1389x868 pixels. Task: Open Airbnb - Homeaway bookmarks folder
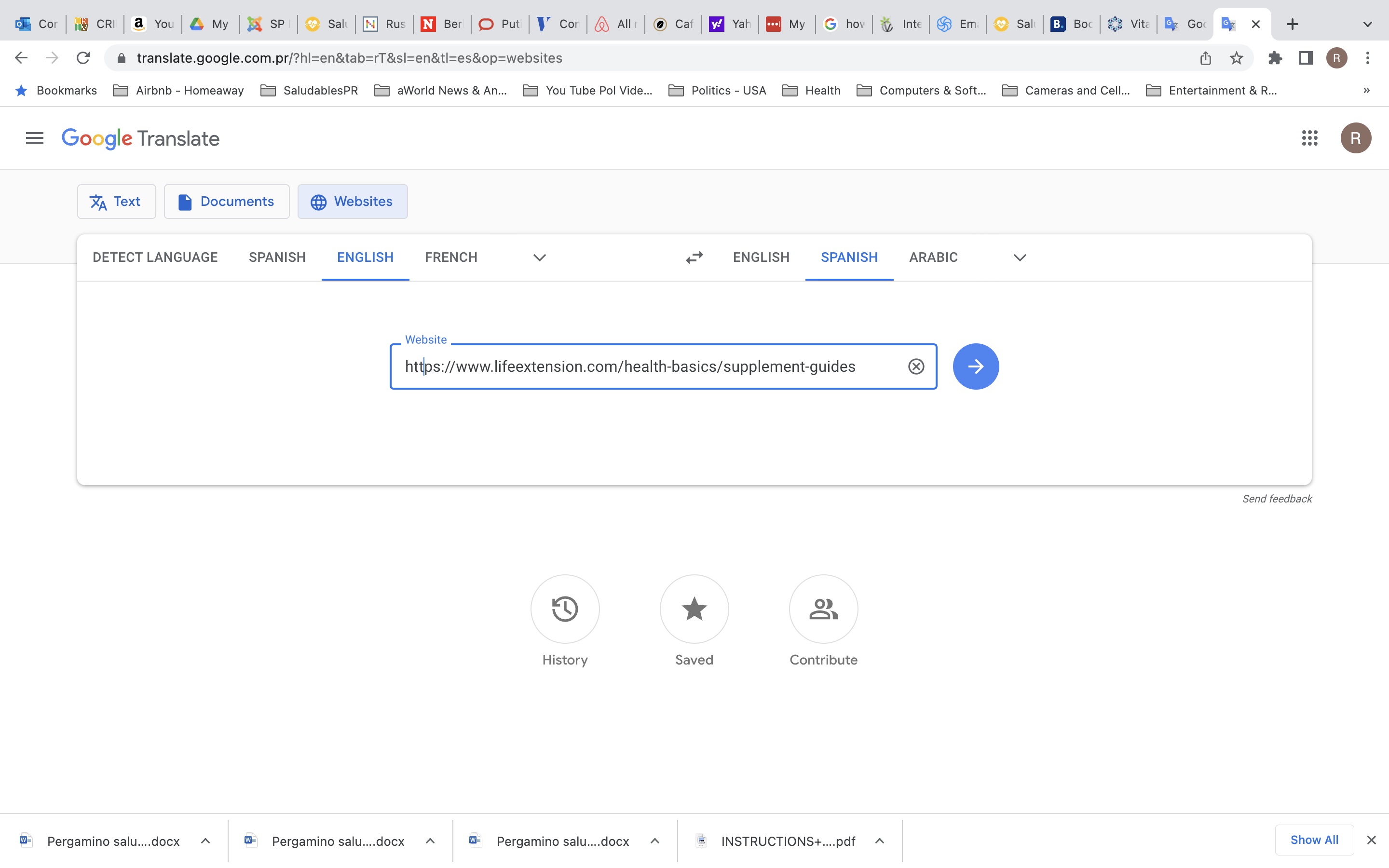click(178, 90)
